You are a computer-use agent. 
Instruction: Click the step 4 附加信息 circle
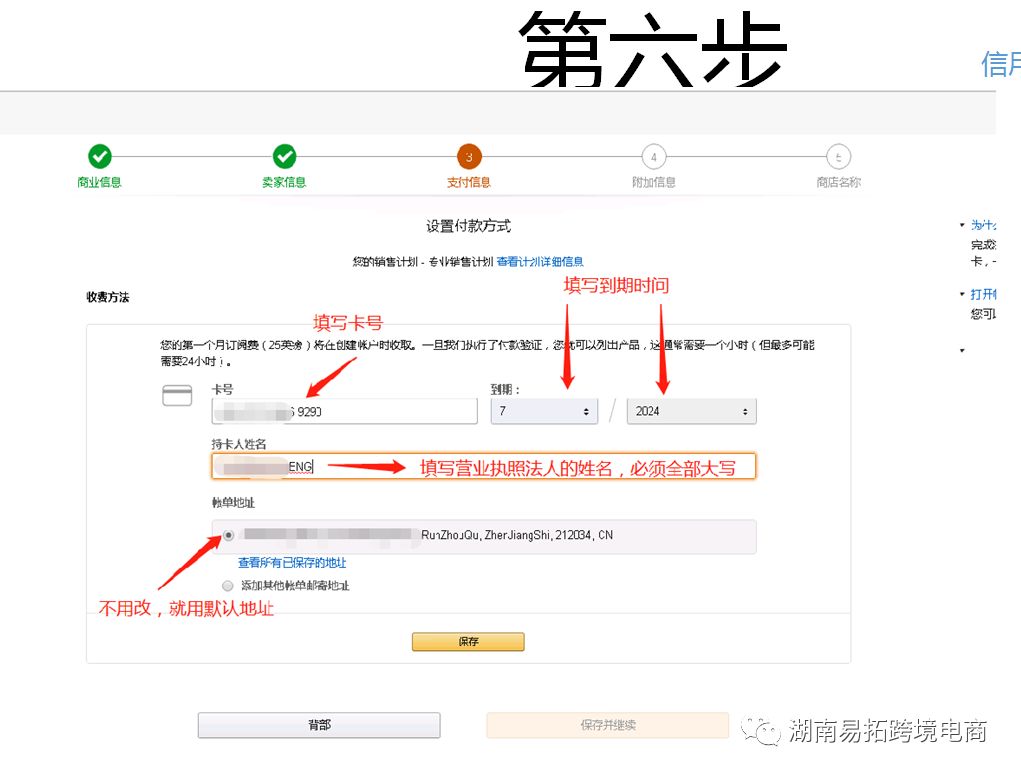pos(654,157)
